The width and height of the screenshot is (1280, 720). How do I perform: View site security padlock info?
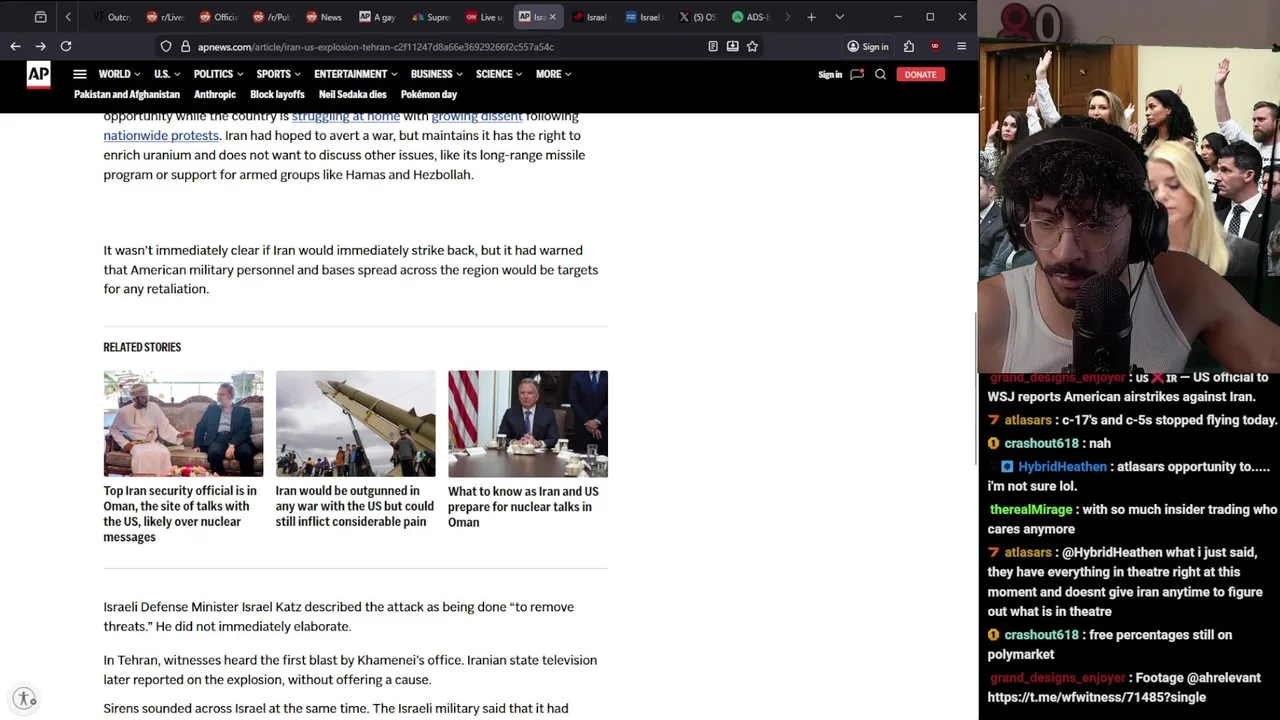[185, 46]
